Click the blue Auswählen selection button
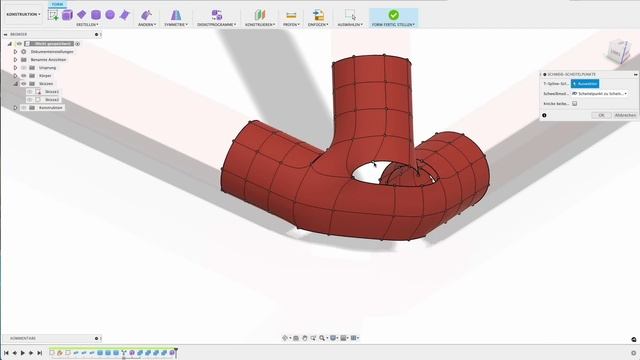Viewport: 640px width, 360px height. click(x=585, y=84)
